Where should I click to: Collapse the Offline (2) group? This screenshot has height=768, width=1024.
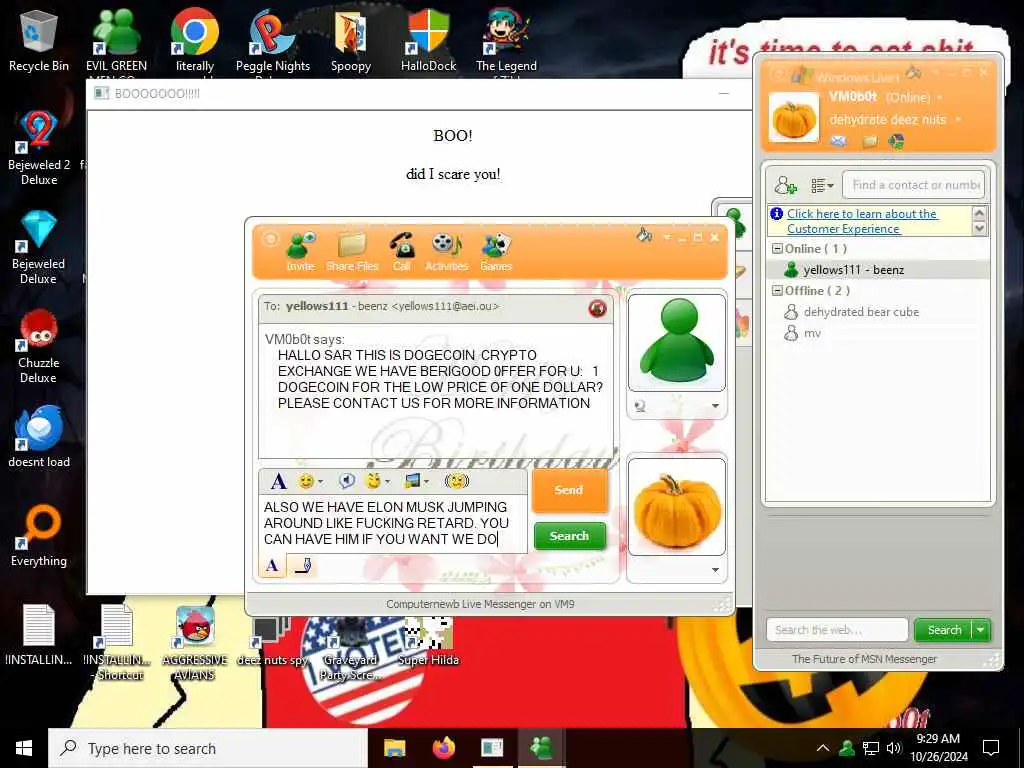click(x=777, y=291)
